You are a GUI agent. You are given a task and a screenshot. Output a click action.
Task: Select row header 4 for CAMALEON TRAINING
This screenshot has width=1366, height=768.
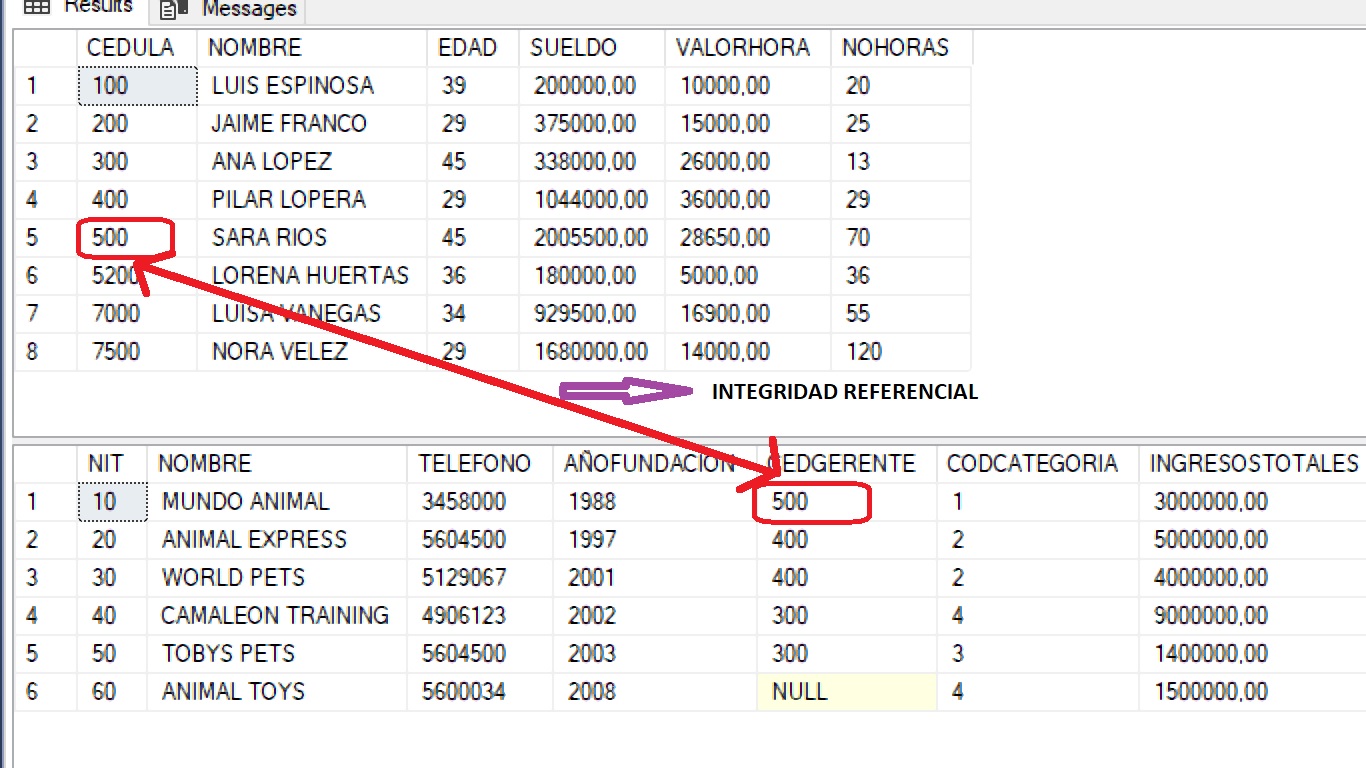(45, 616)
